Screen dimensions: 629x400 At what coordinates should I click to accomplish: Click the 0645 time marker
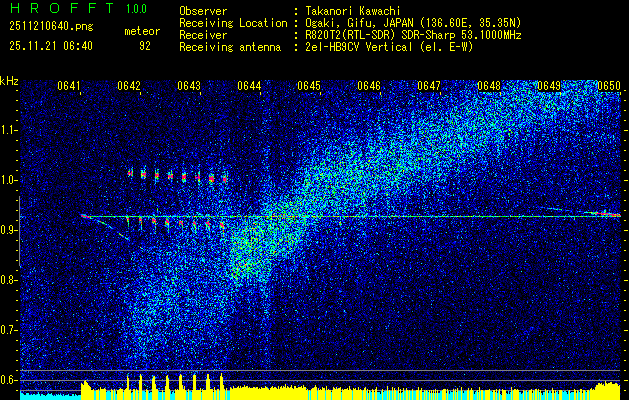[309, 86]
